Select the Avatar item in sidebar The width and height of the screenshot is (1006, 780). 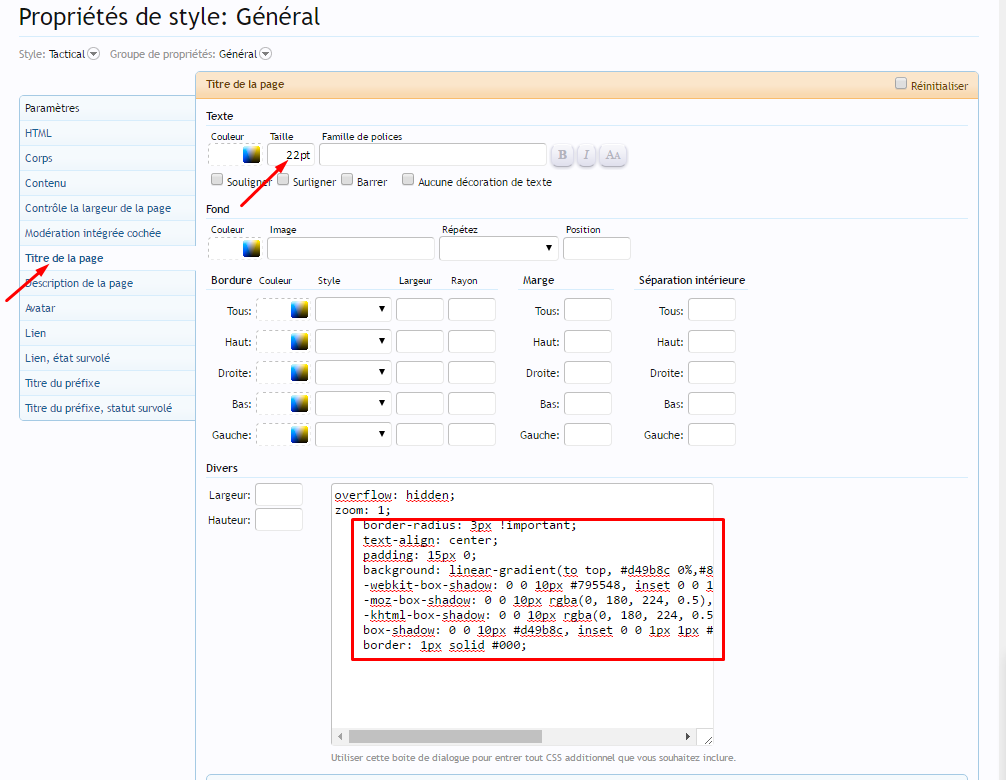pyautogui.click(x=40, y=308)
